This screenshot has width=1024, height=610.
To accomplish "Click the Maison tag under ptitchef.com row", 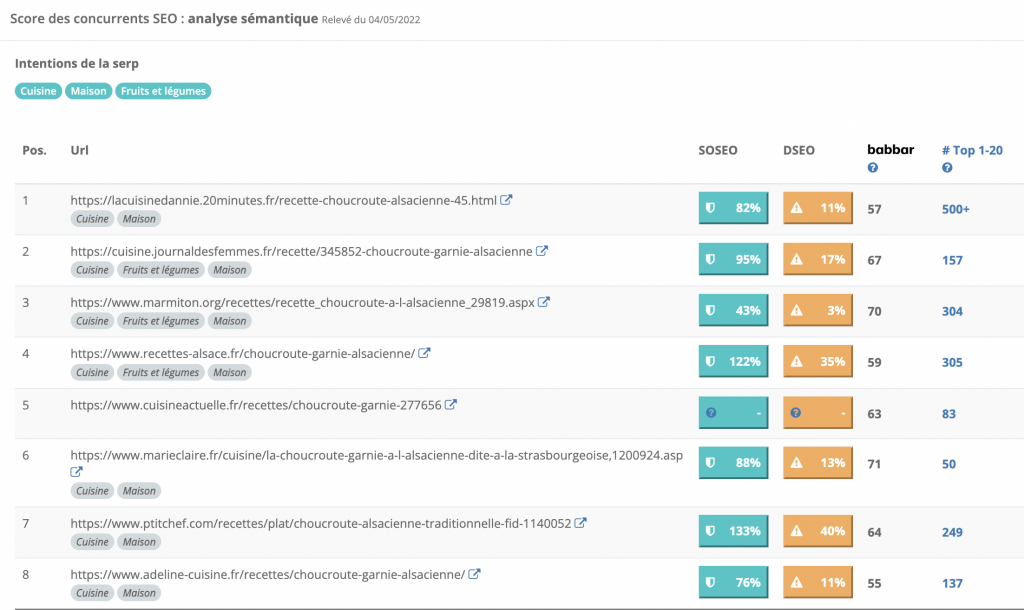I will 139,541.
